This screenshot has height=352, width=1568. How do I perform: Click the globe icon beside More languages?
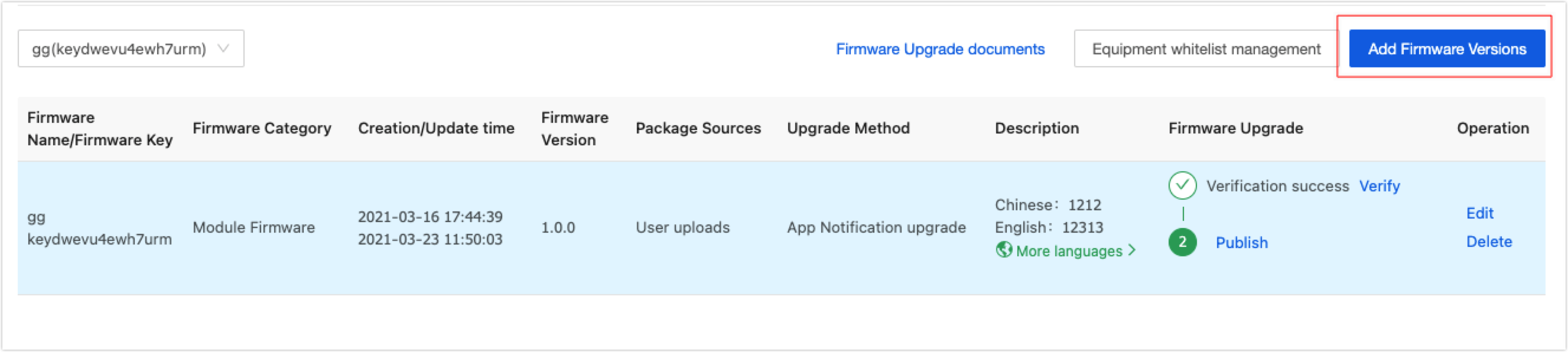1004,250
